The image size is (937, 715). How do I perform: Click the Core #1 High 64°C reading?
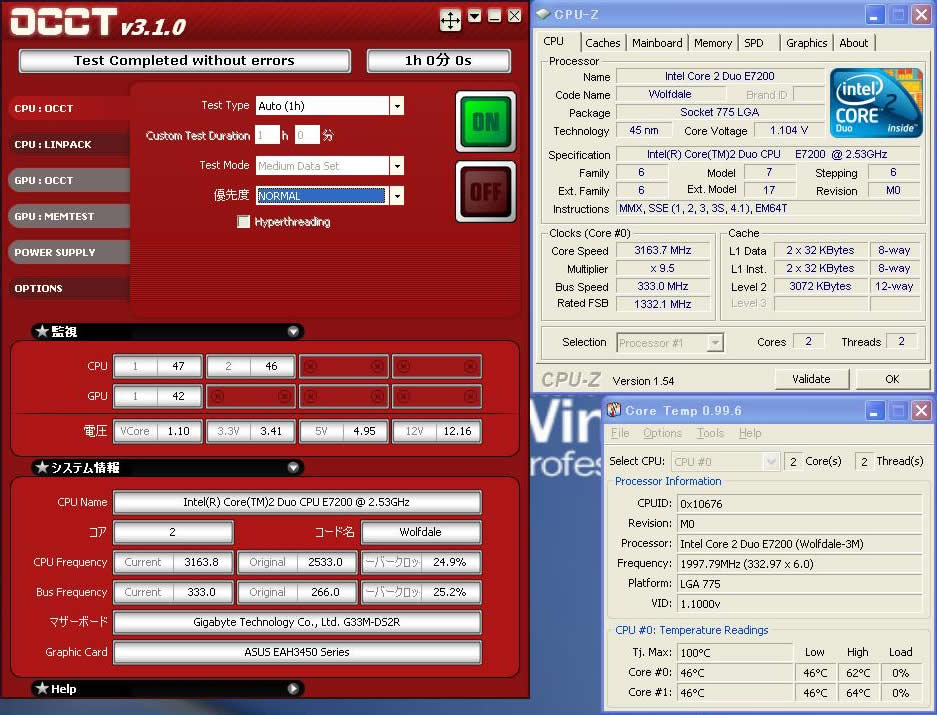click(x=858, y=693)
